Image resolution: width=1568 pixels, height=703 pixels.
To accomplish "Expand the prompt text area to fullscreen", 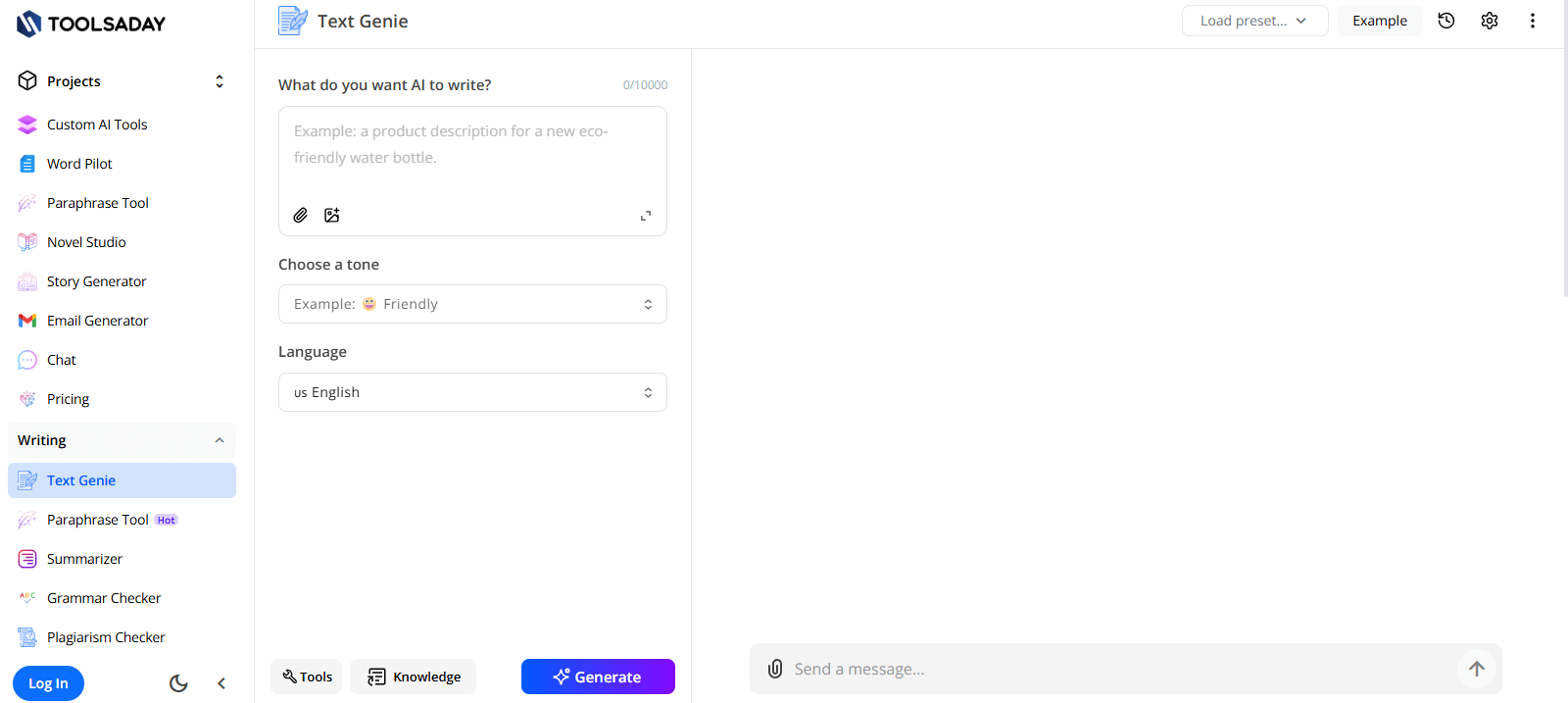I will (646, 216).
